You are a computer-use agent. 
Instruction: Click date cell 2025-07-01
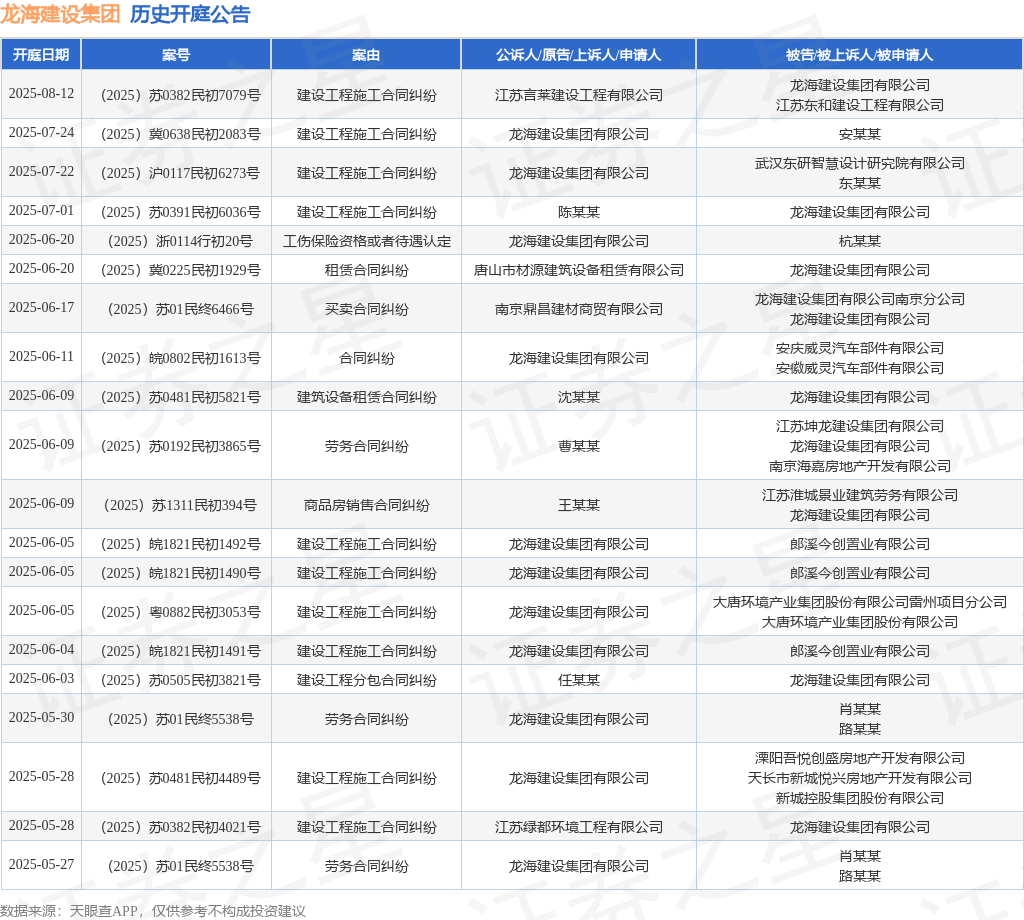coord(41,210)
